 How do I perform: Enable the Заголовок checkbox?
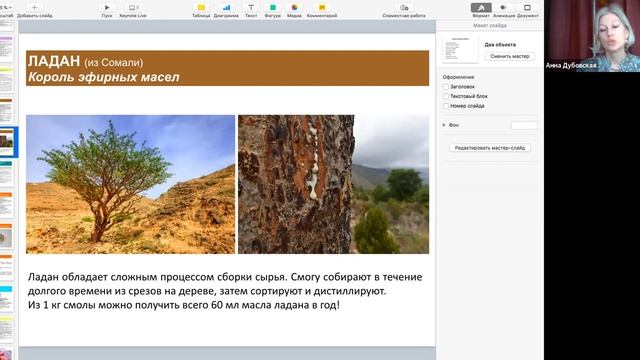pos(446,87)
